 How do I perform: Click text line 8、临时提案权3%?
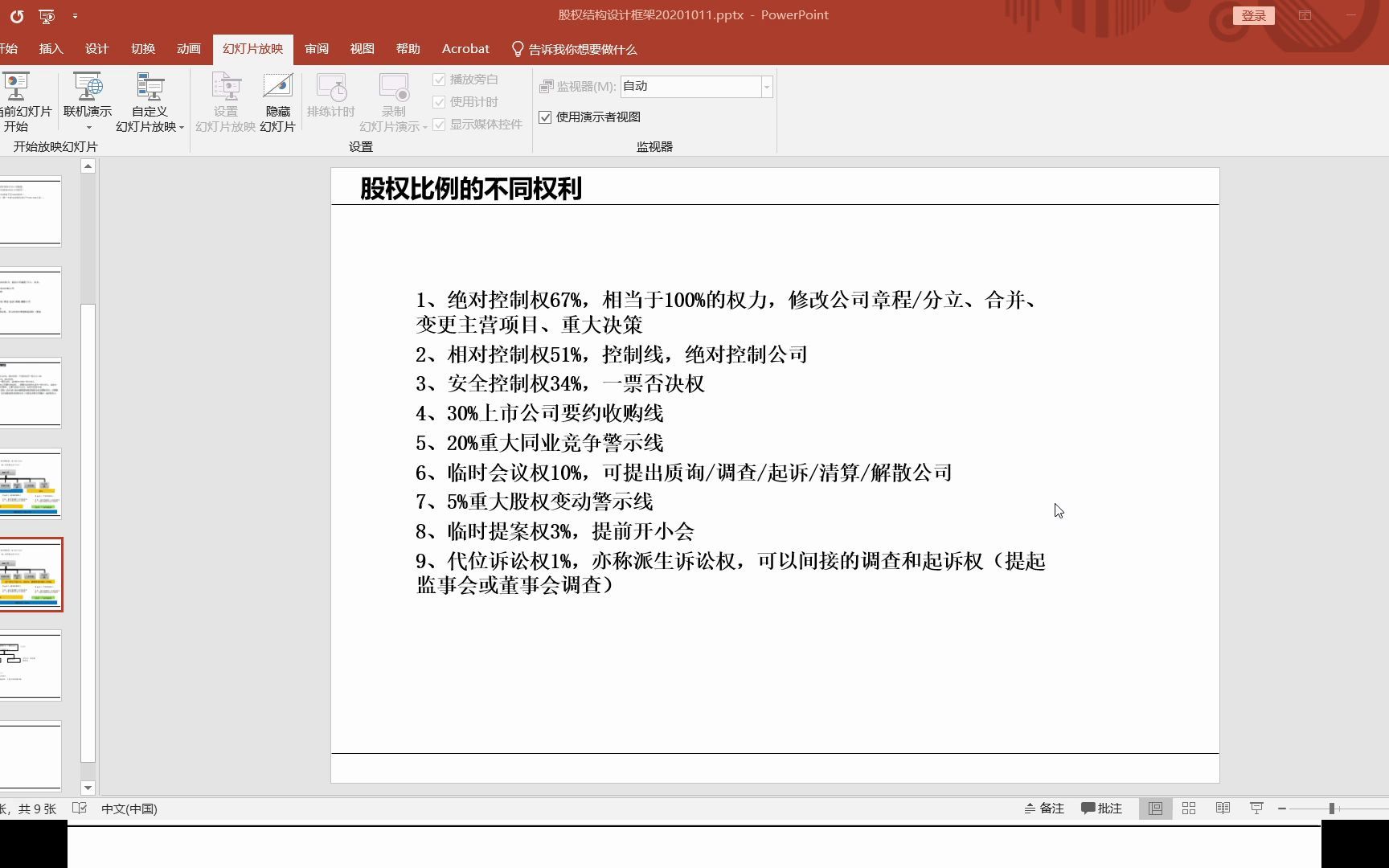point(555,532)
